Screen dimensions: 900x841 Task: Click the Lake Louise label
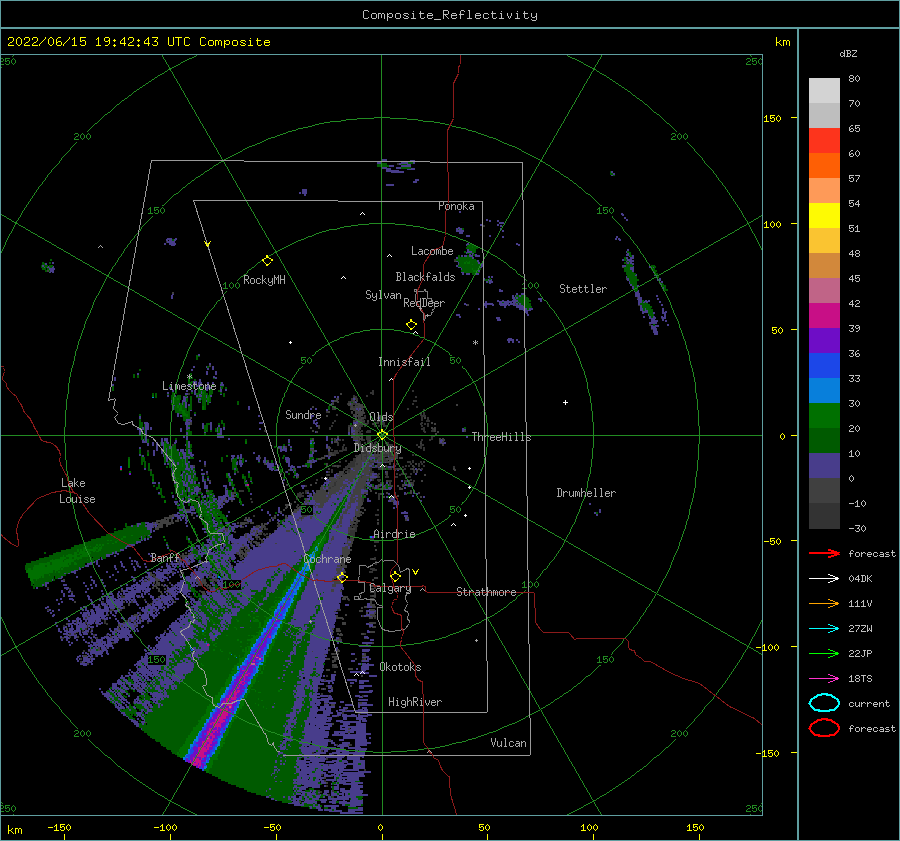click(77, 491)
